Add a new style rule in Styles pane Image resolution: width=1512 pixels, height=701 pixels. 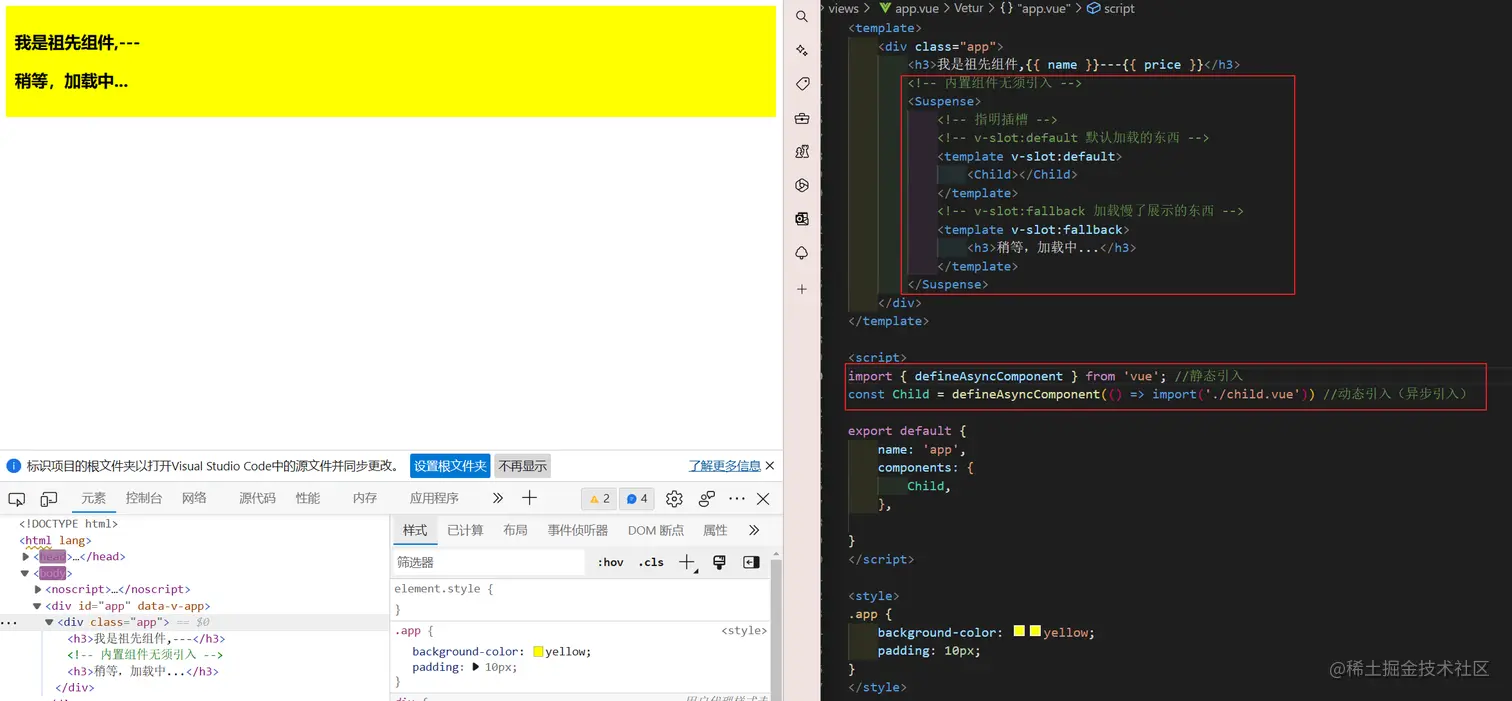click(687, 562)
